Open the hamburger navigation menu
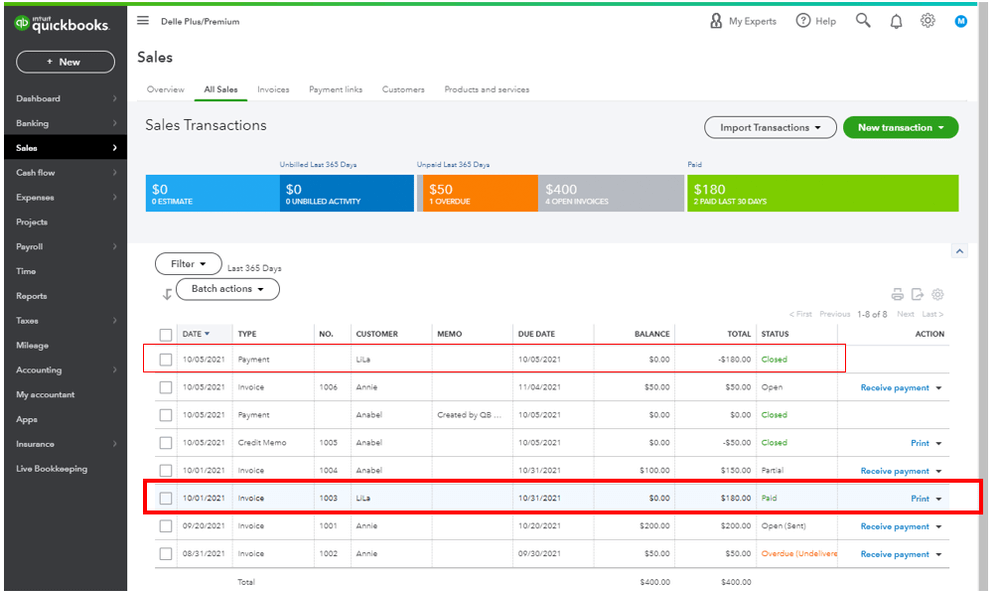This screenshot has height=592, width=998. click(x=143, y=20)
